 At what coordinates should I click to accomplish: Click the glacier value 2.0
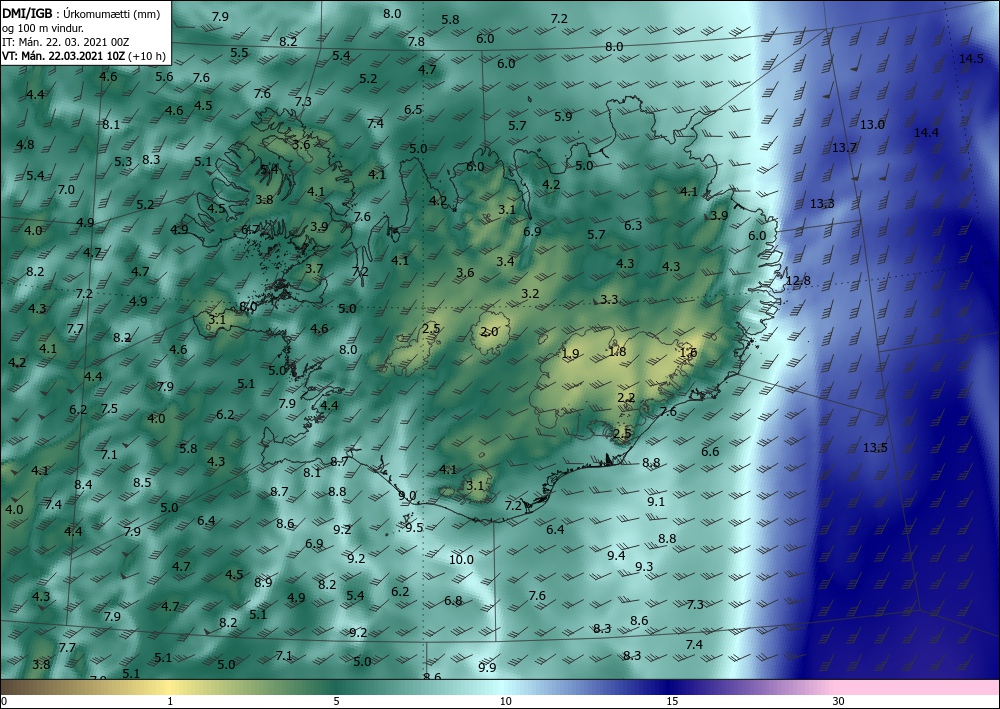pyautogui.click(x=489, y=332)
